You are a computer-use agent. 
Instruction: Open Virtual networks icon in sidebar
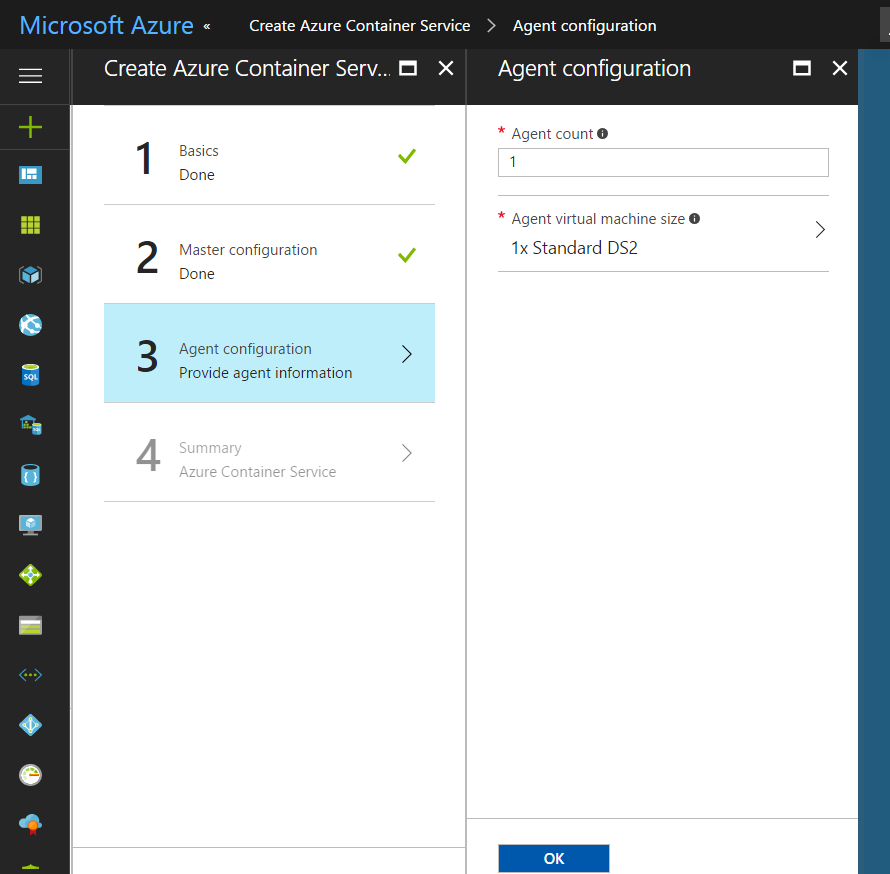pos(31,675)
